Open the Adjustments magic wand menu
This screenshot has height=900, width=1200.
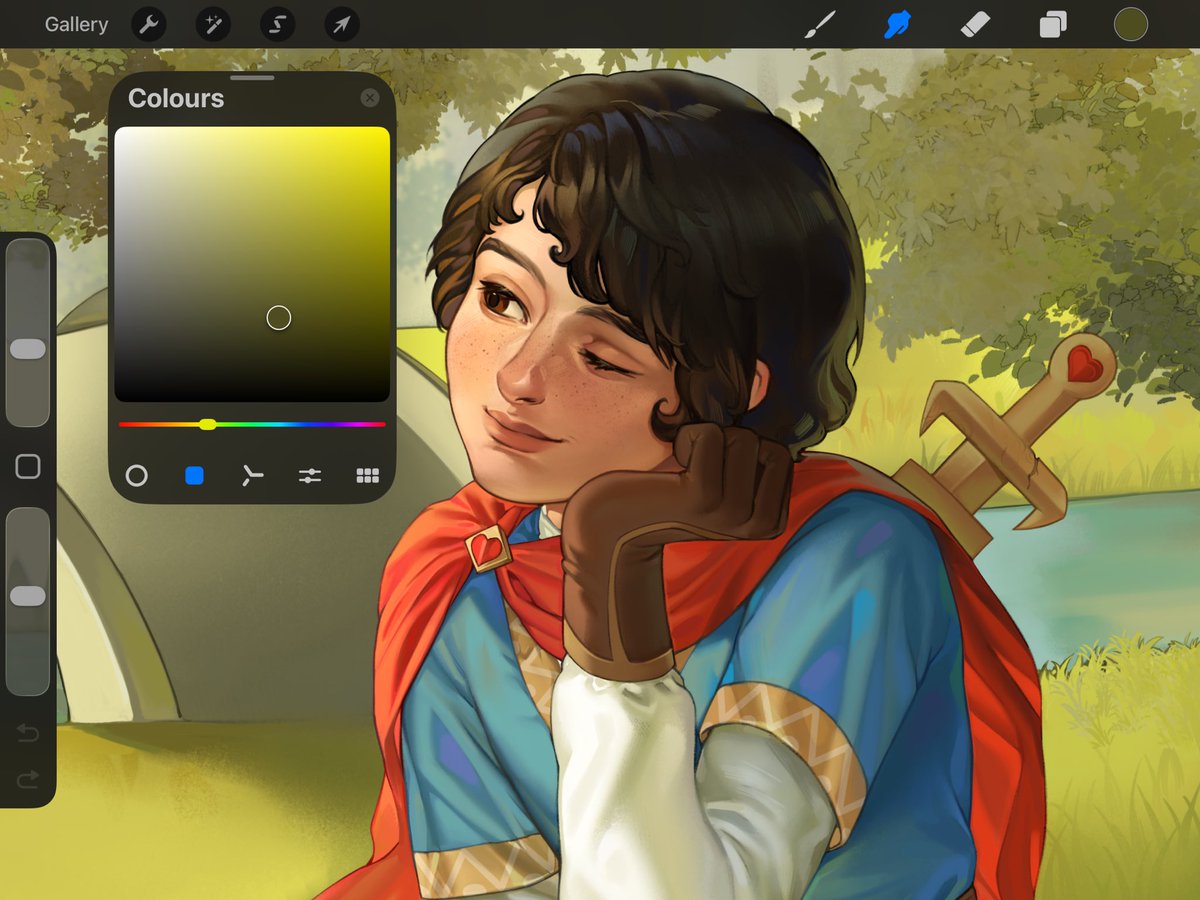tap(213, 24)
